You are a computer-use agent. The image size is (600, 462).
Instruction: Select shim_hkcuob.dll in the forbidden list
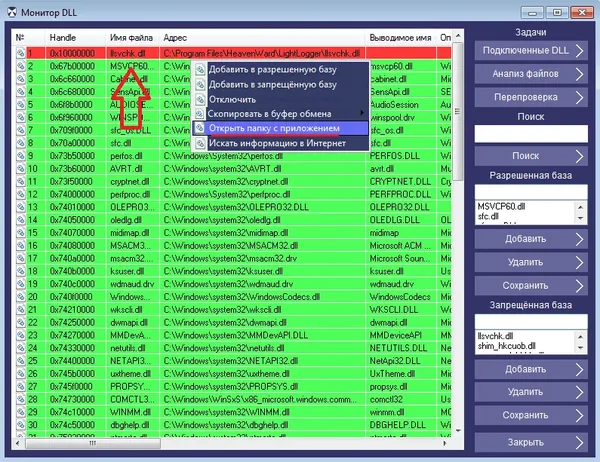click(x=506, y=346)
